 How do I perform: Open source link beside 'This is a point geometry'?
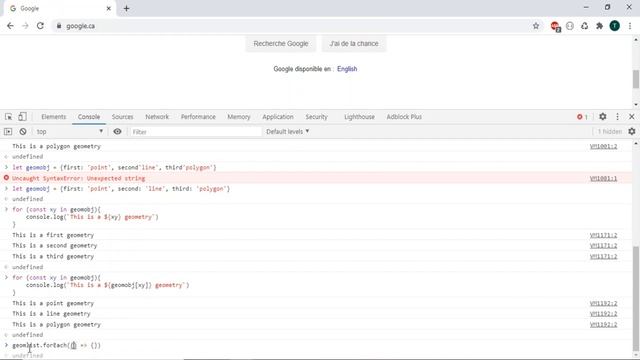pyautogui.click(x=603, y=303)
